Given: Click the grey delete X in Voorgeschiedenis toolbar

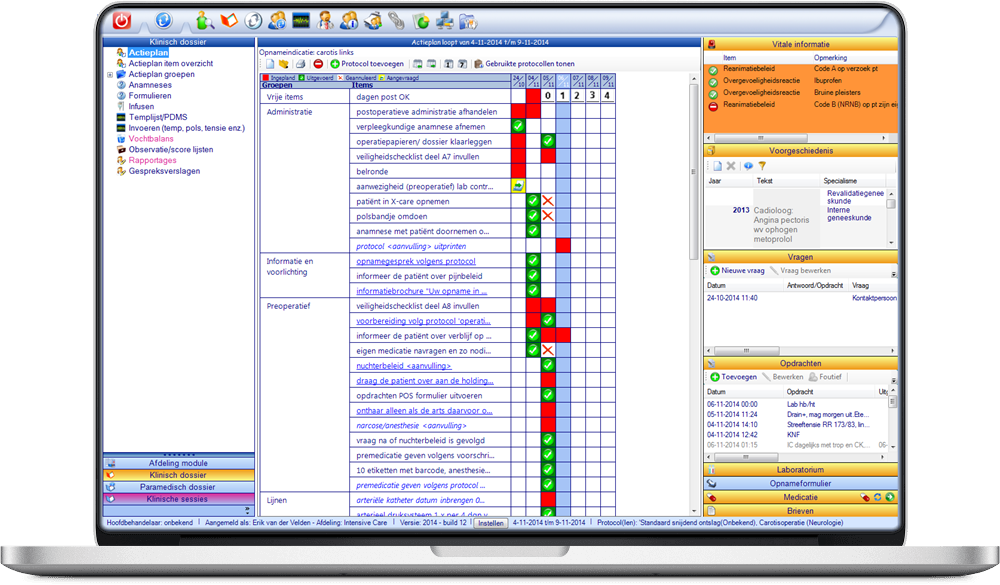Looking at the screenshot, I should [x=732, y=166].
